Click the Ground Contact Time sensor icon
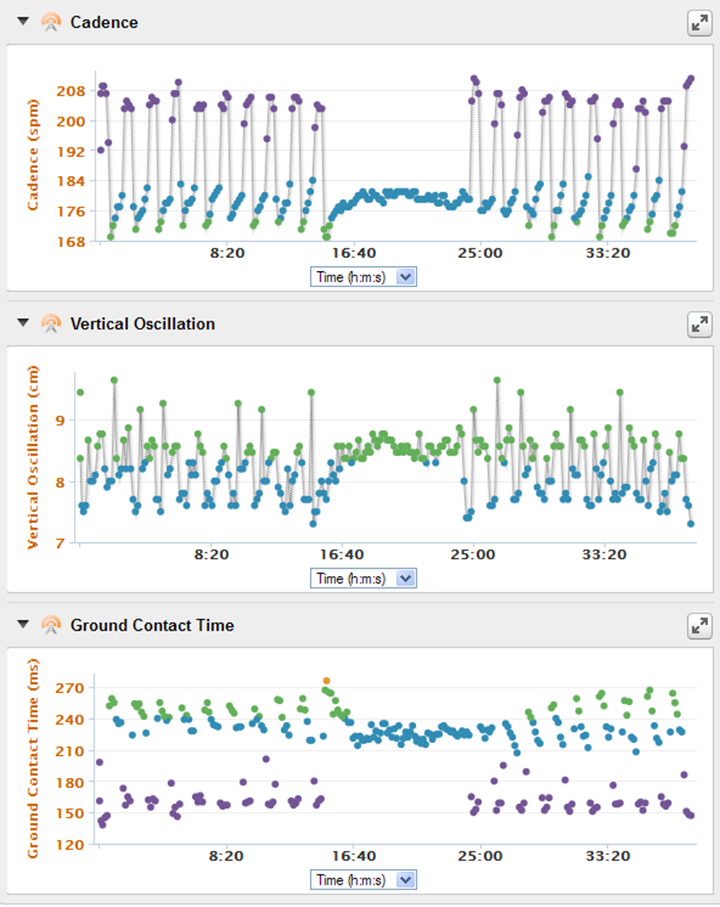Viewport: 720px width, 907px height. pyautogui.click(x=51, y=625)
